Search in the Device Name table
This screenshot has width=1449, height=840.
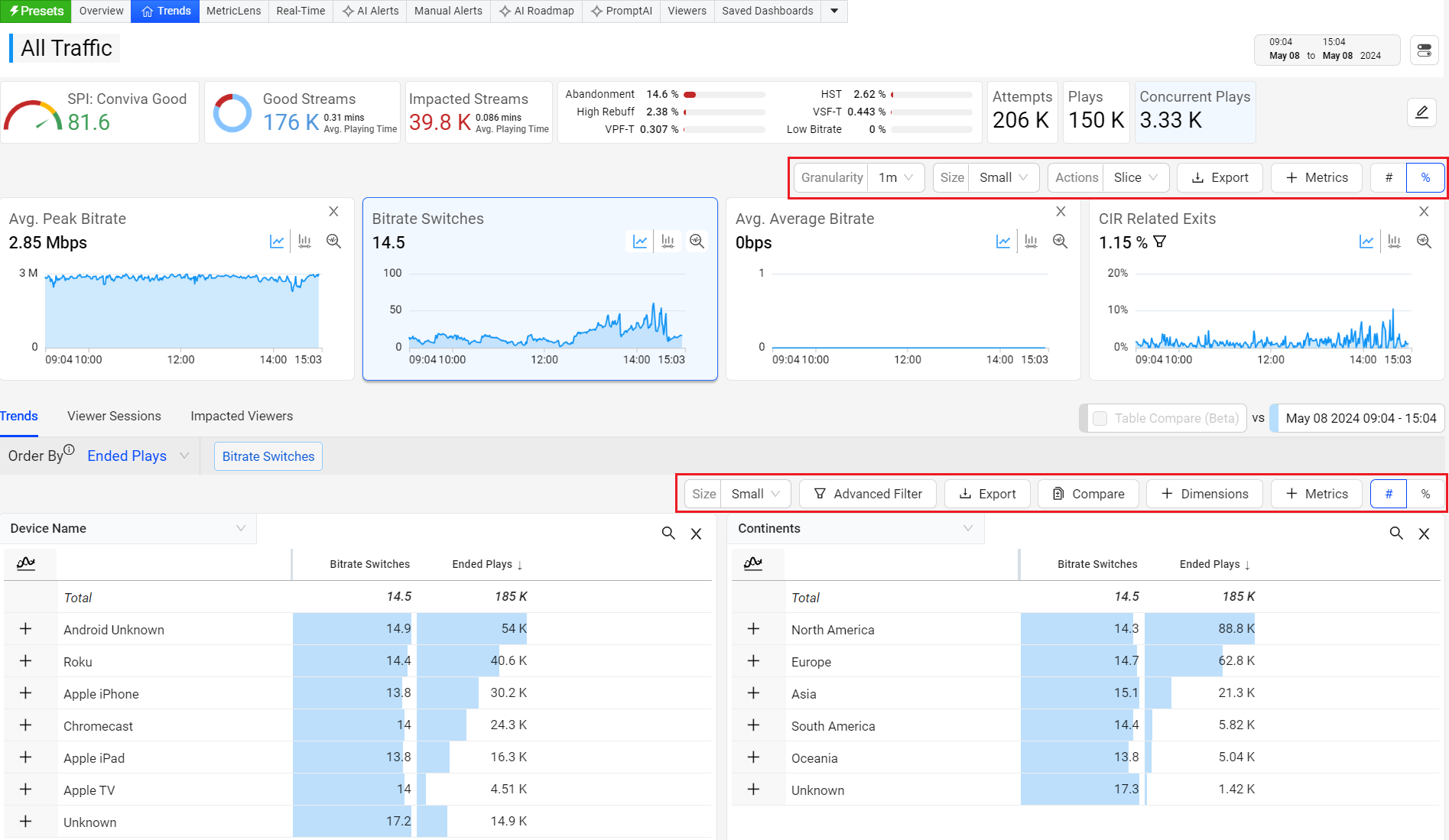coord(668,534)
